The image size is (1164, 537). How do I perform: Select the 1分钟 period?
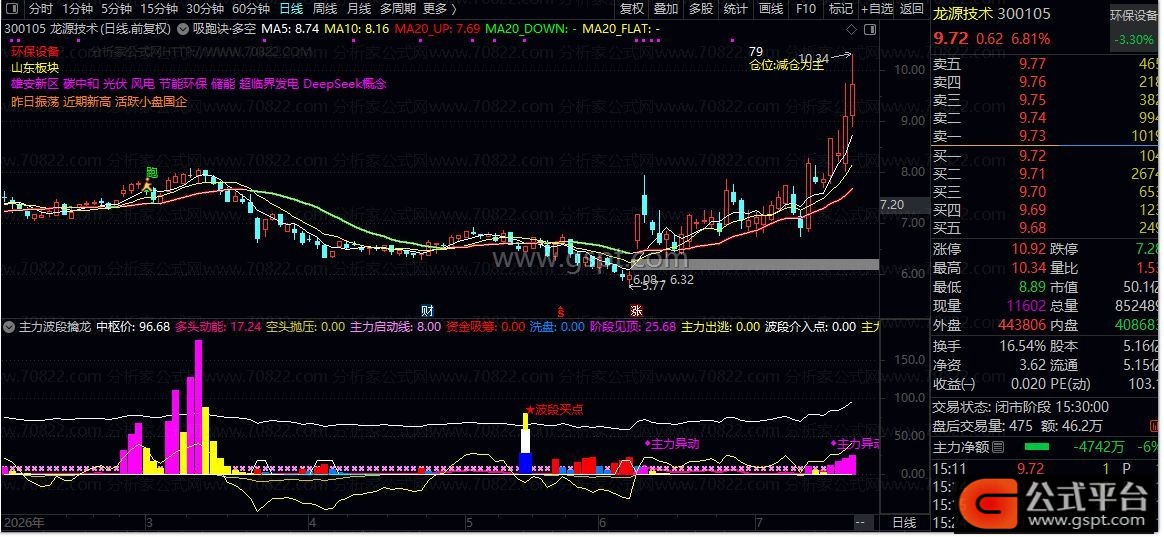pos(77,9)
